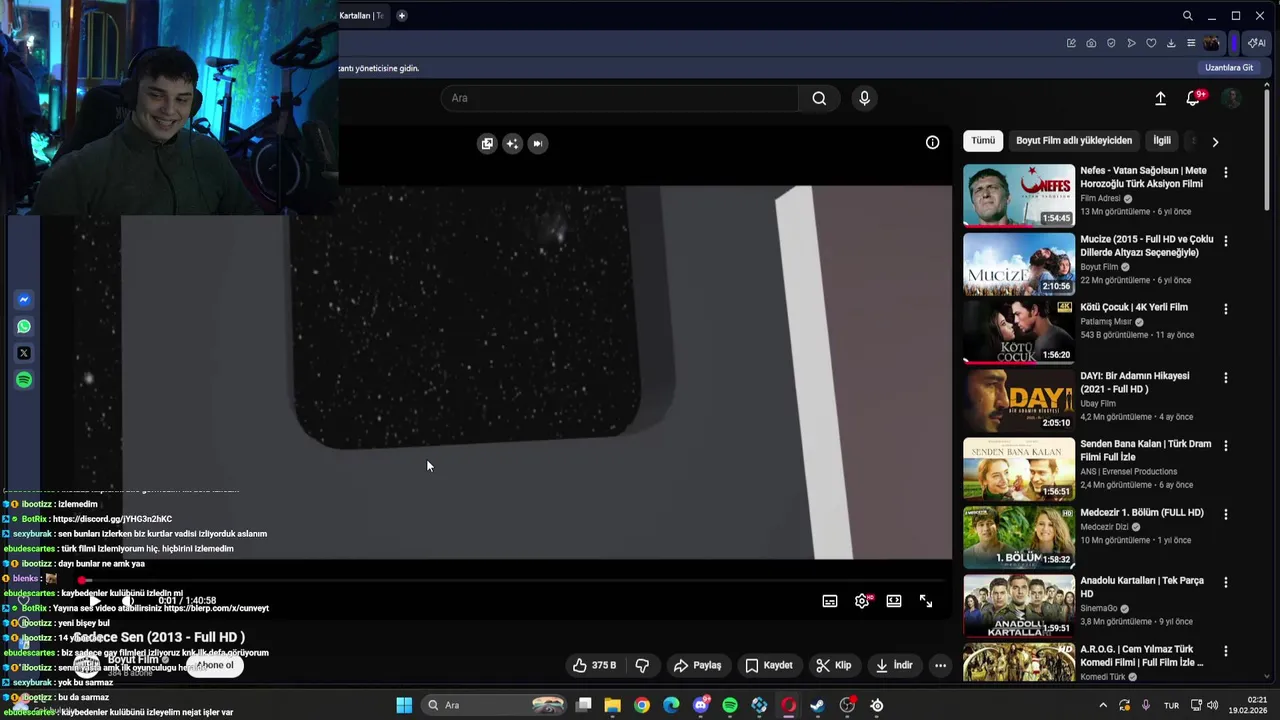Viewport: 1280px width, 720px height.
Task: Open Opera AI assistant button
Action: point(1257,43)
